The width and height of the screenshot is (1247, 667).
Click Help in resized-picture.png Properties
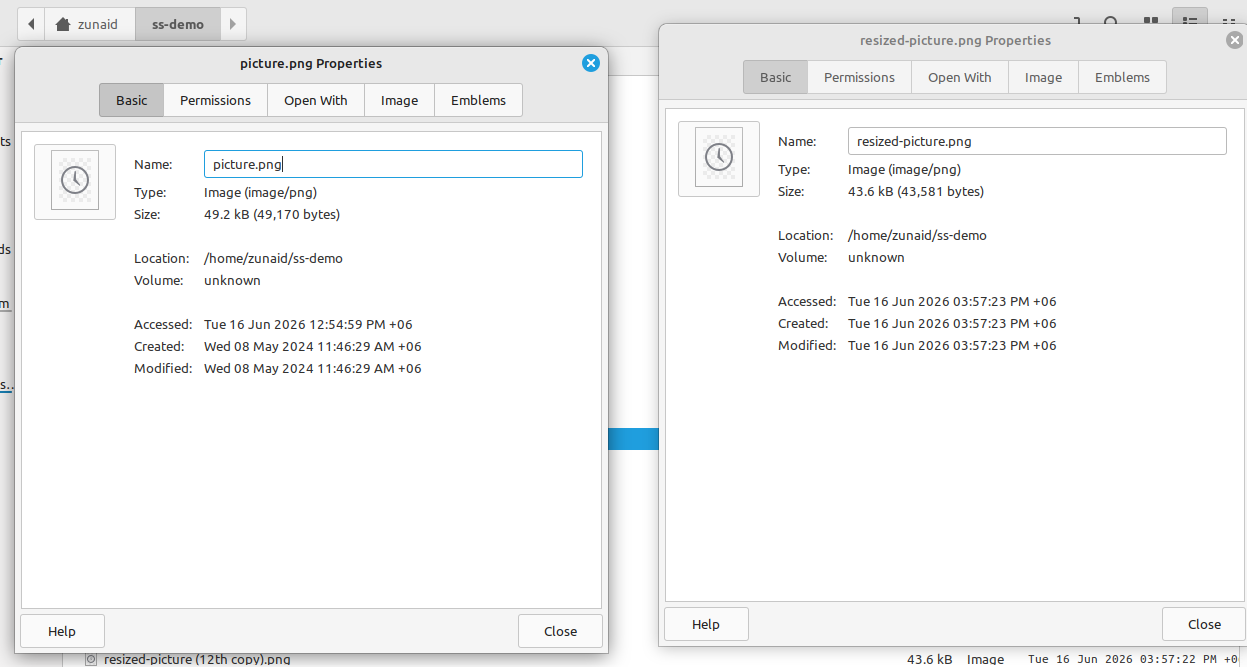click(706, 624)
